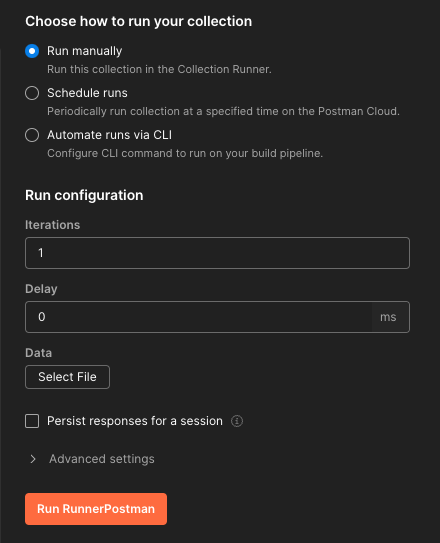This screenshot has height=543, width=440.
Task: Select the Run manually radio button
Action: click(32, 51)
